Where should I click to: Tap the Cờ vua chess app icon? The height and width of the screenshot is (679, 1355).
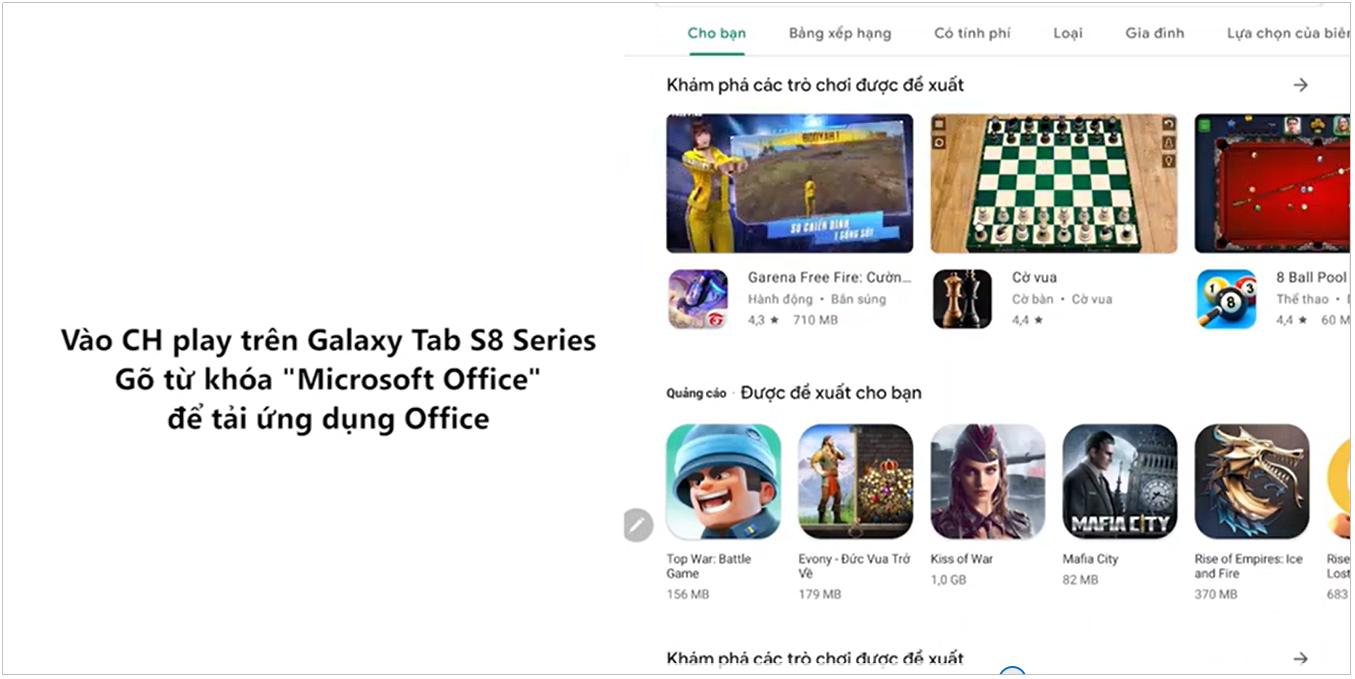click(962, 299)
